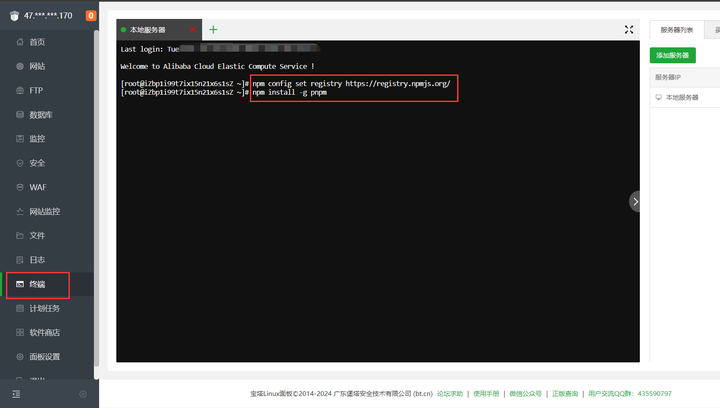Open 计划任务 scheduled tasks
The width and height of the screenshot is (720, 408).
coord(44,309)
